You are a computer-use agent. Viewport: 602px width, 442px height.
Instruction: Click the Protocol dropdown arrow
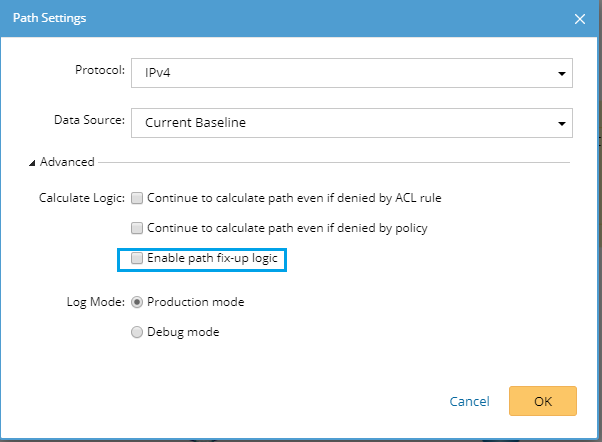pyautogui.click(x=562, y=73)
